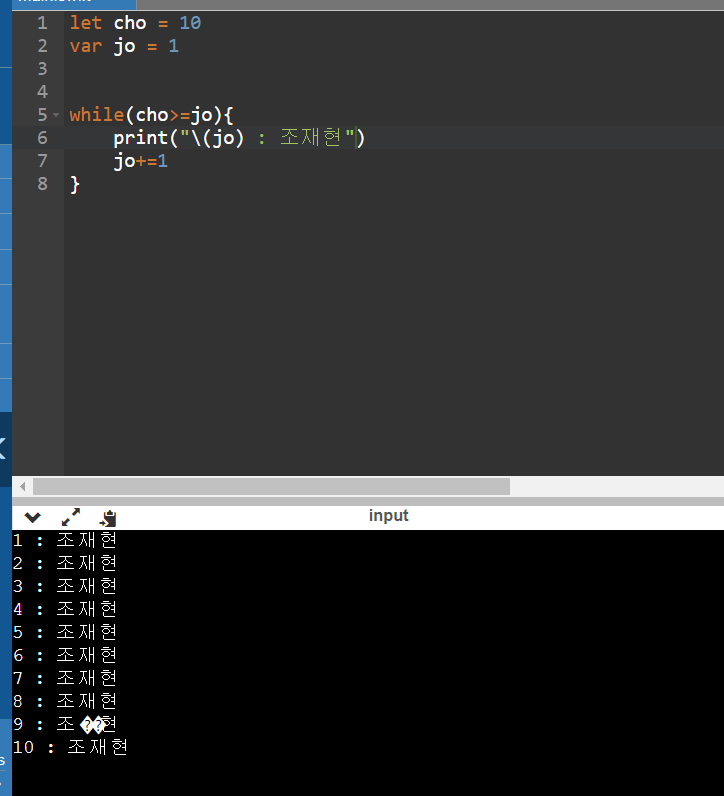Screen dimensions: 724x796
Task: Fold the while loop at line 5
Action: (x=56, y=115)
